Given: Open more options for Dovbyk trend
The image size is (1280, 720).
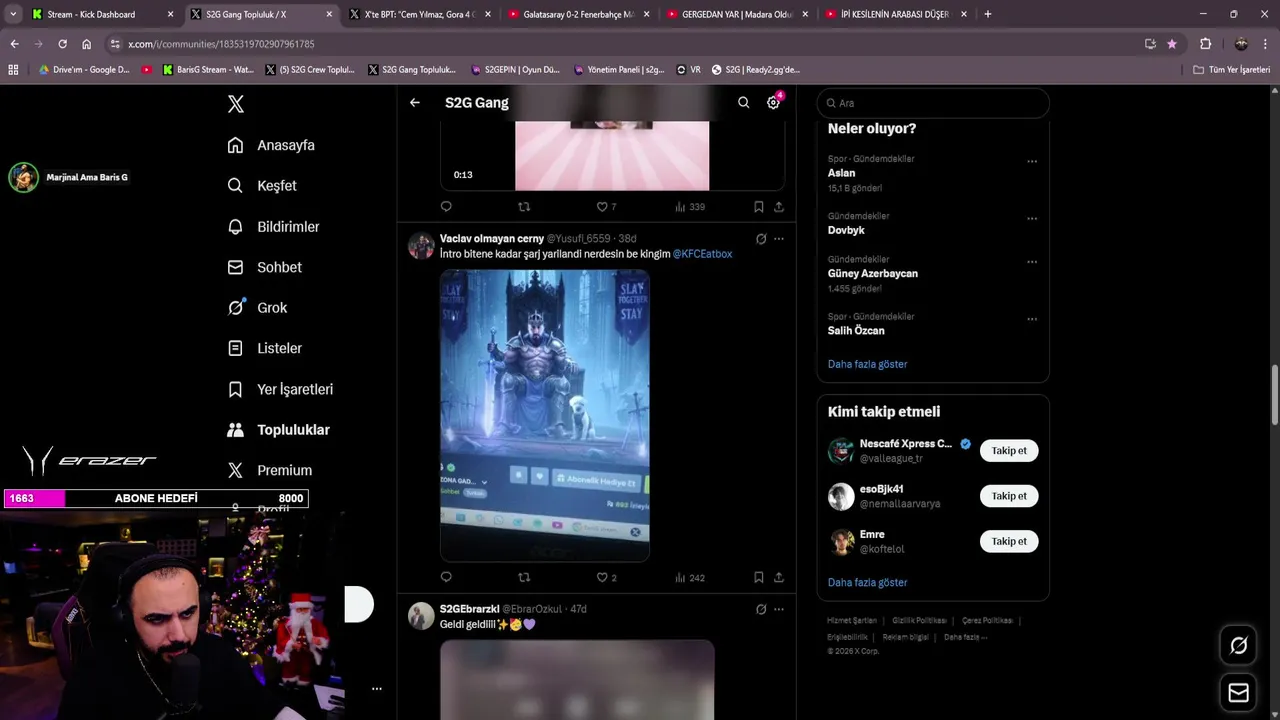Looking at the screenshot, I should pos(1032,218).
